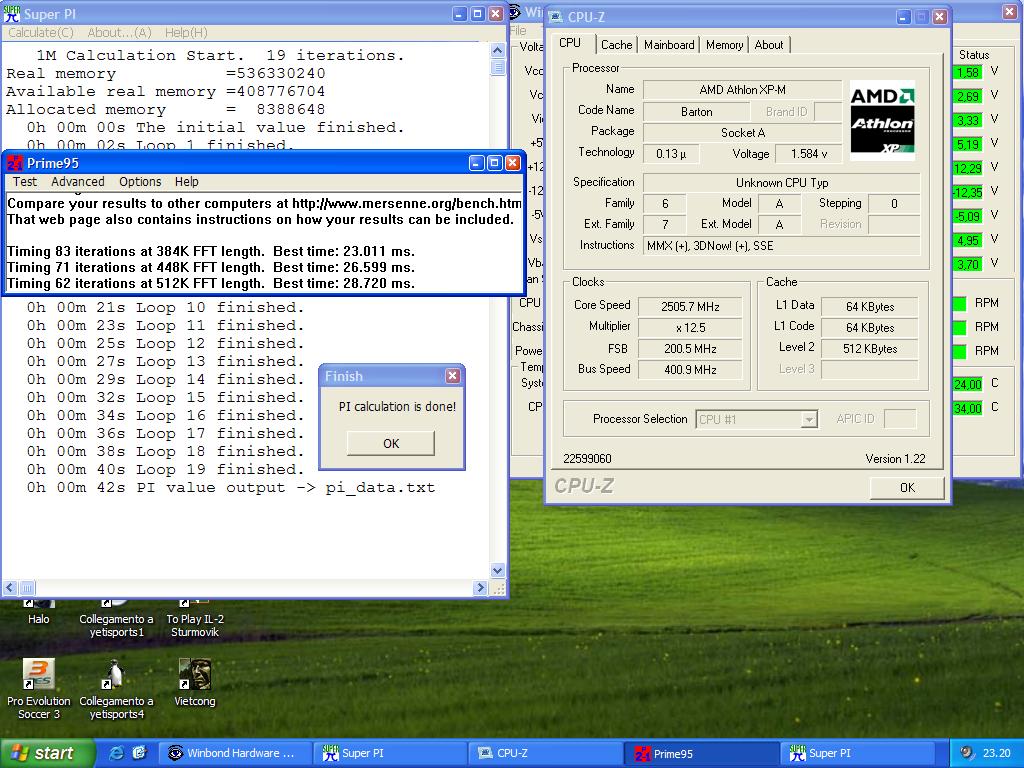The height and width of the screenshot is (768, 1024).
Task: Open the About...(A) menu in Super PI
Action: (120, 33)
